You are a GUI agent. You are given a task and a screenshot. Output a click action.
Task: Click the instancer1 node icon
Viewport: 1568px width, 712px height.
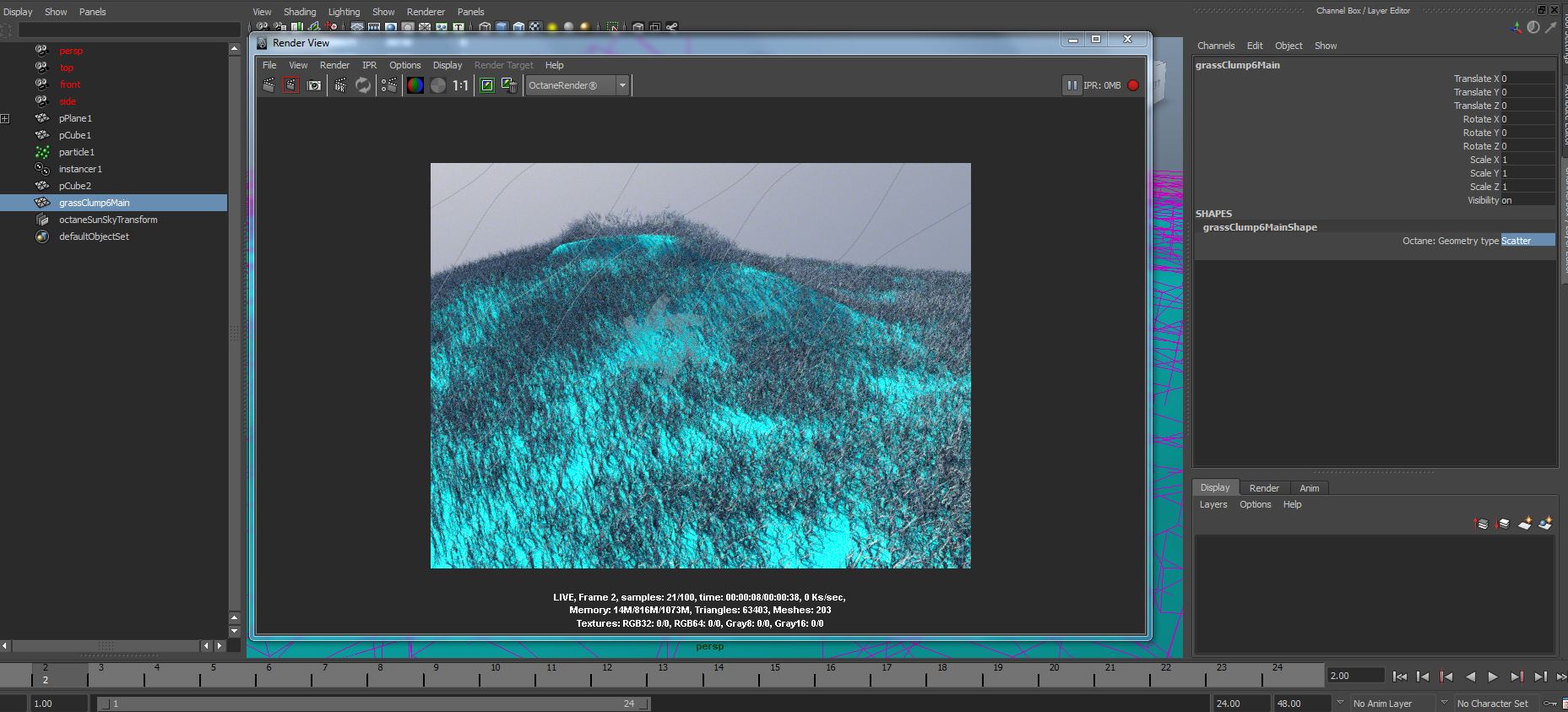pyautogui.click(x=42, y=169)
